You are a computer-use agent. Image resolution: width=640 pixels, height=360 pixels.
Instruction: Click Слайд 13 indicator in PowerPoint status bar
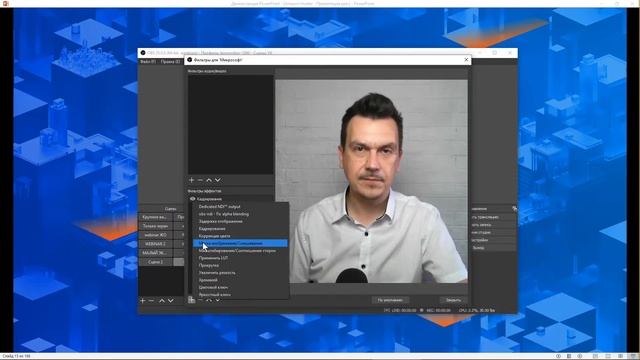pyautogui.click(x=16, y=356)
